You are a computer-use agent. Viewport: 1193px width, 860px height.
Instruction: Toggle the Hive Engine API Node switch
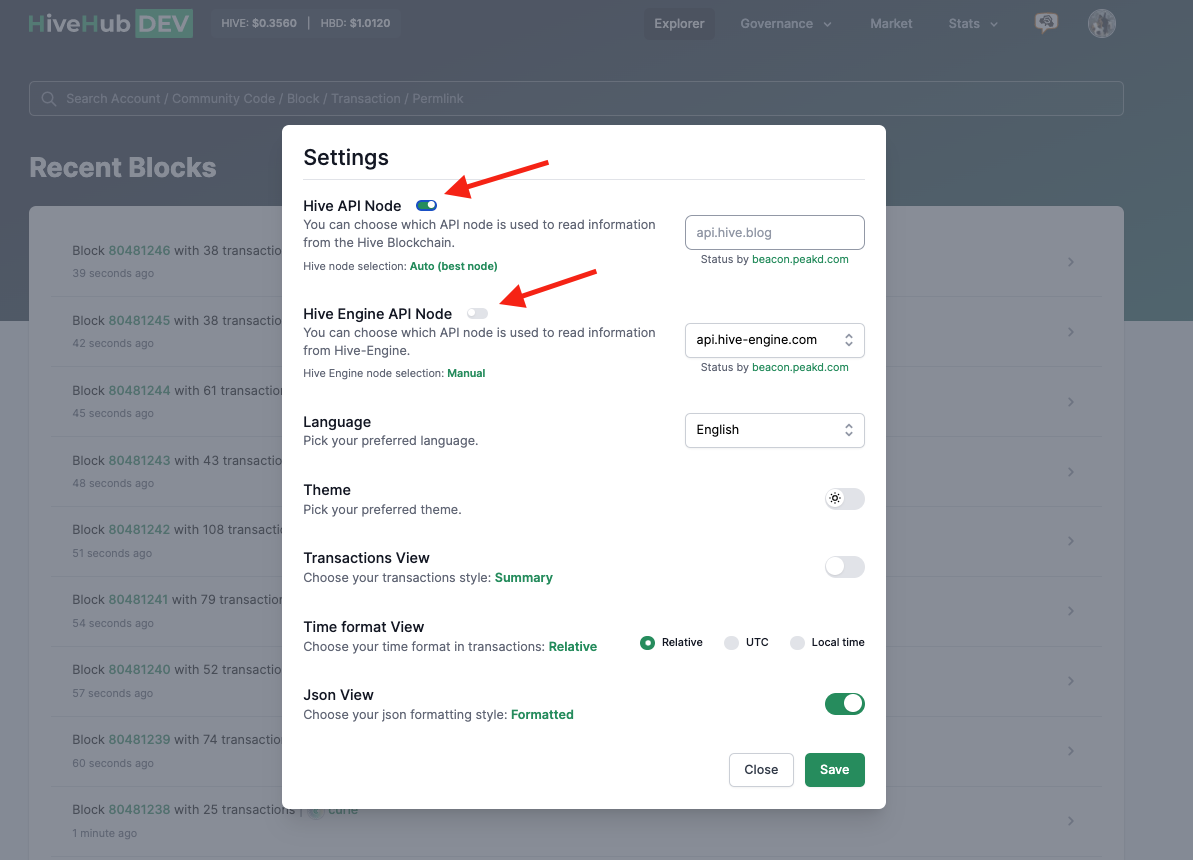click(x=477, y=314)
